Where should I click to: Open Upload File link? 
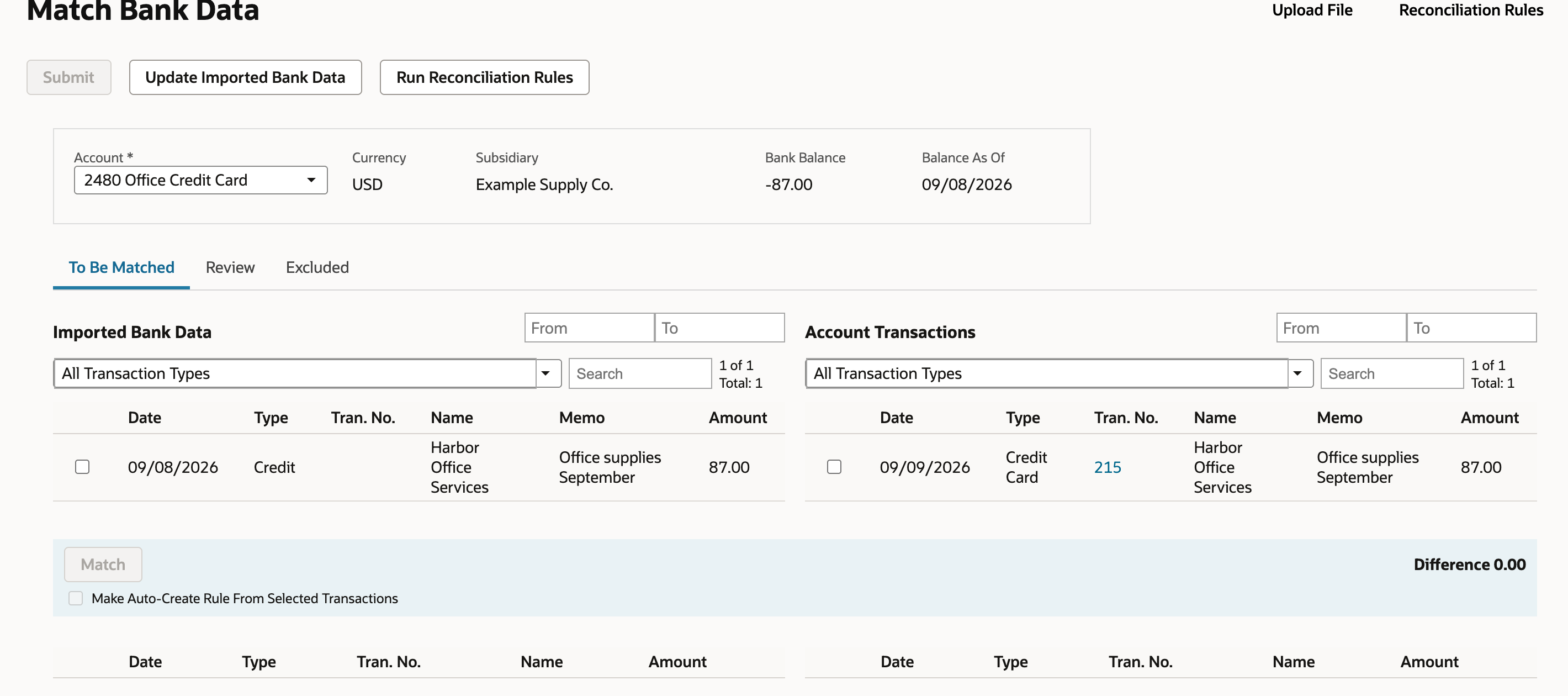click(1312, 10)
